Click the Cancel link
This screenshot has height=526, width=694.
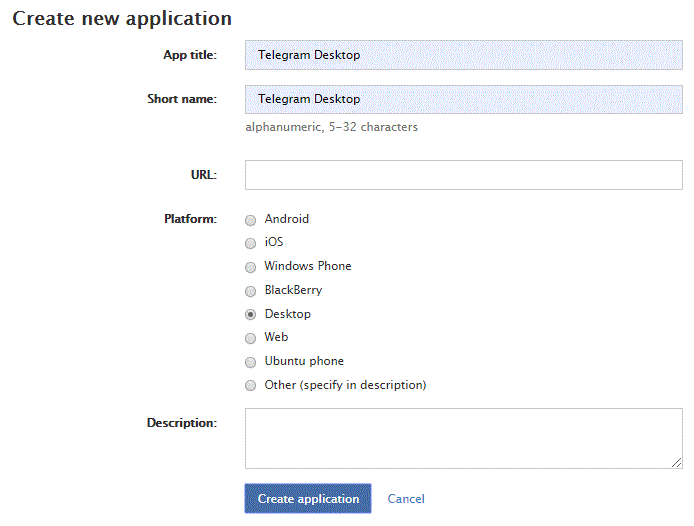point(406,499)
